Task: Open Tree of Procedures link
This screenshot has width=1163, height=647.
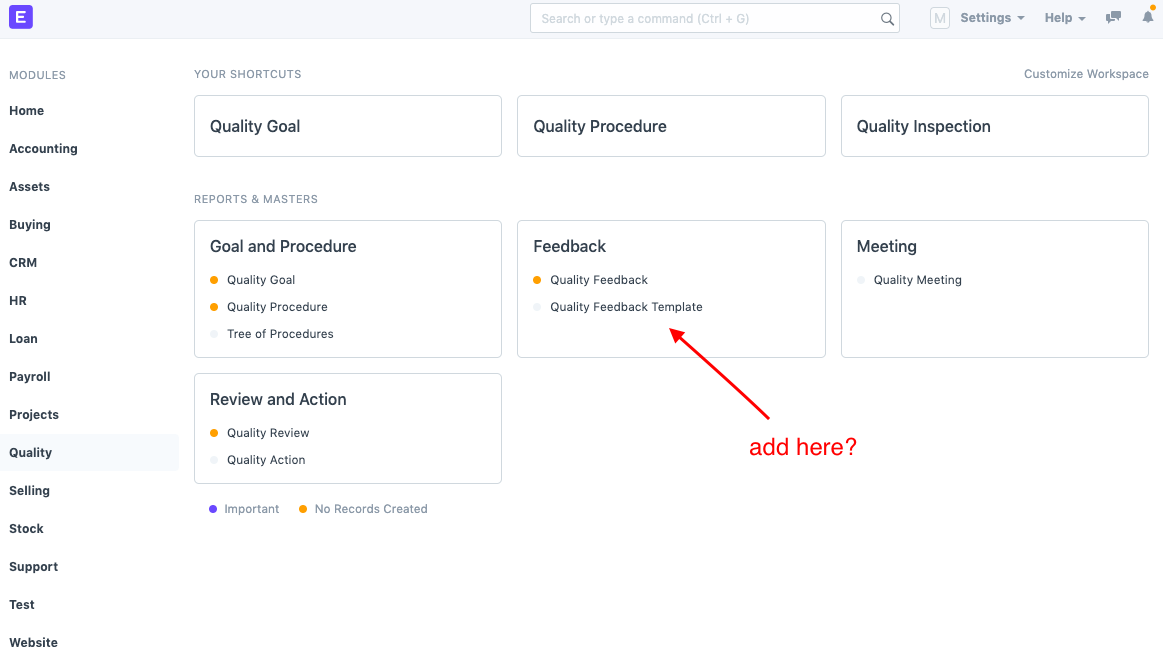Action: pos(280,334)
